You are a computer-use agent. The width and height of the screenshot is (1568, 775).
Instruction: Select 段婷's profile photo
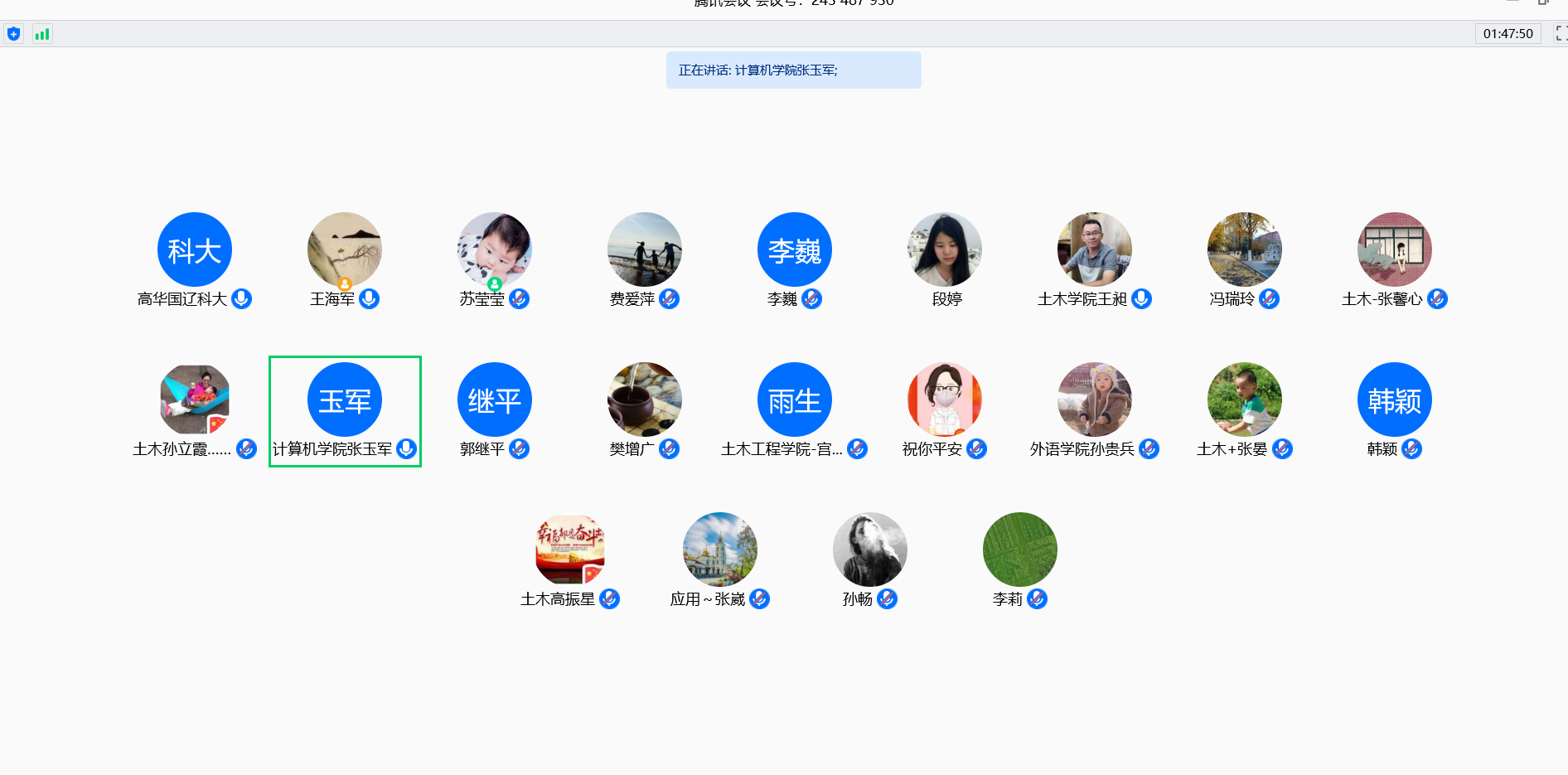[945, 249]
